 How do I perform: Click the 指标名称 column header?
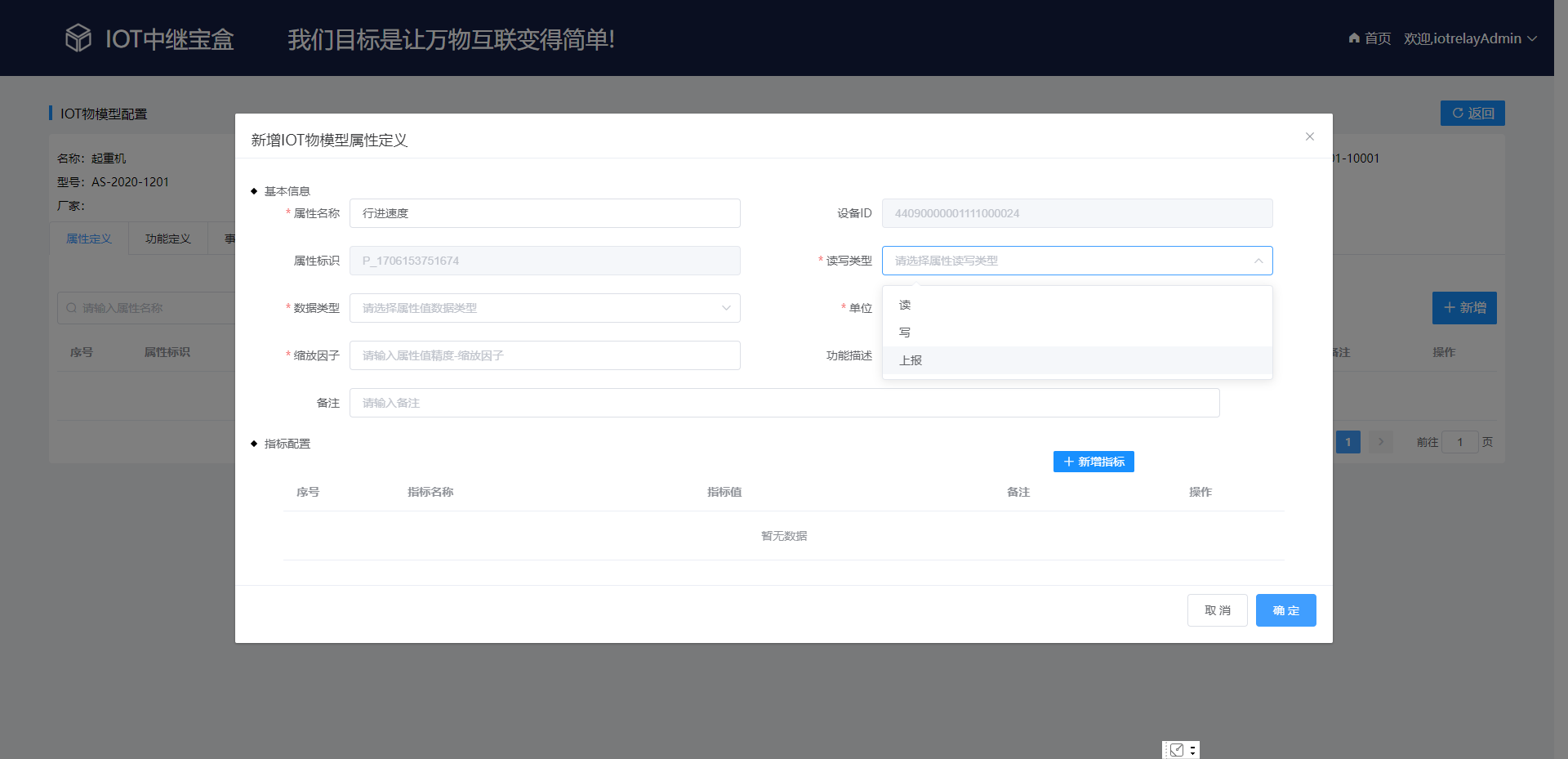[x=430, y=492]
